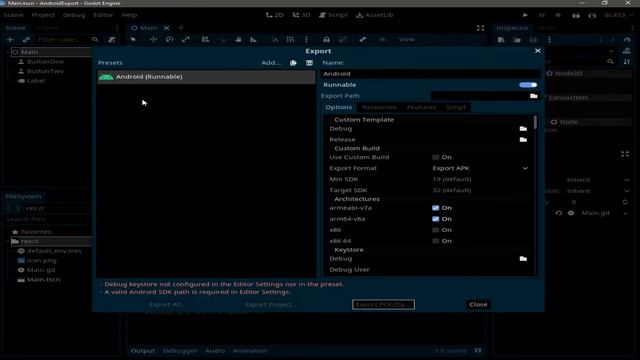Open Export Format dropdown
The image size is (640, 360).
480,168
